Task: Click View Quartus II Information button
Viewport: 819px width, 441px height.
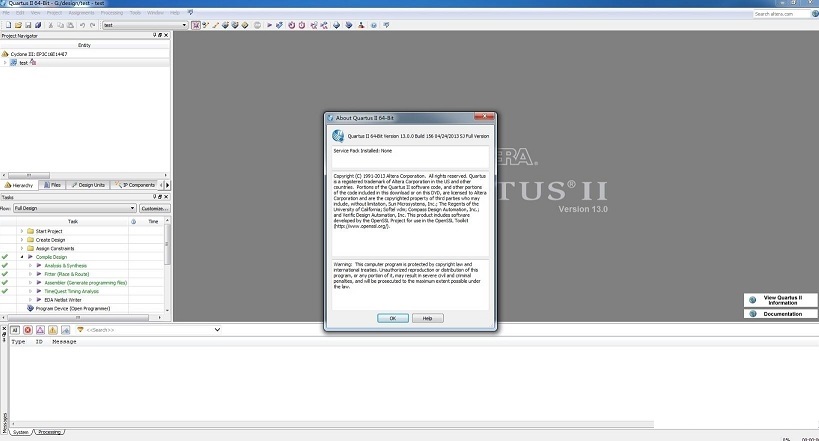Action: (x=780, y=300)
